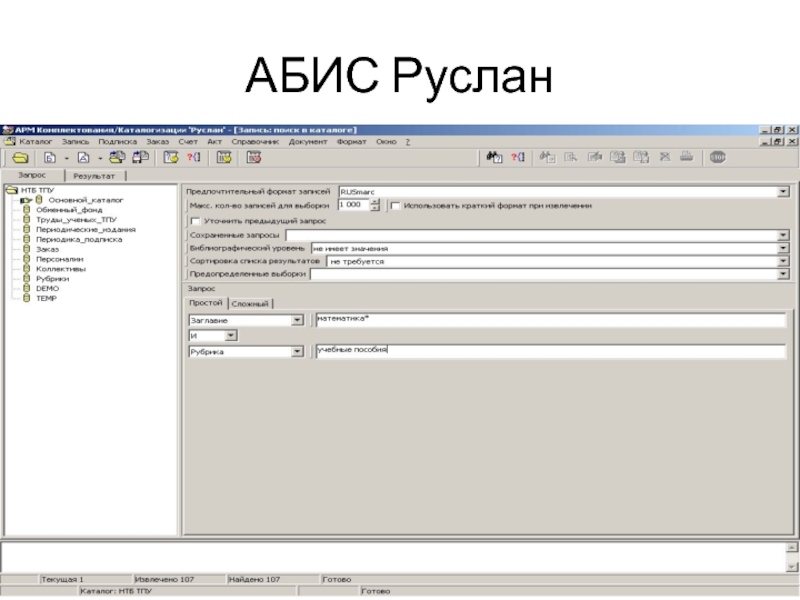Open the Подписка menu

point(117,142)
